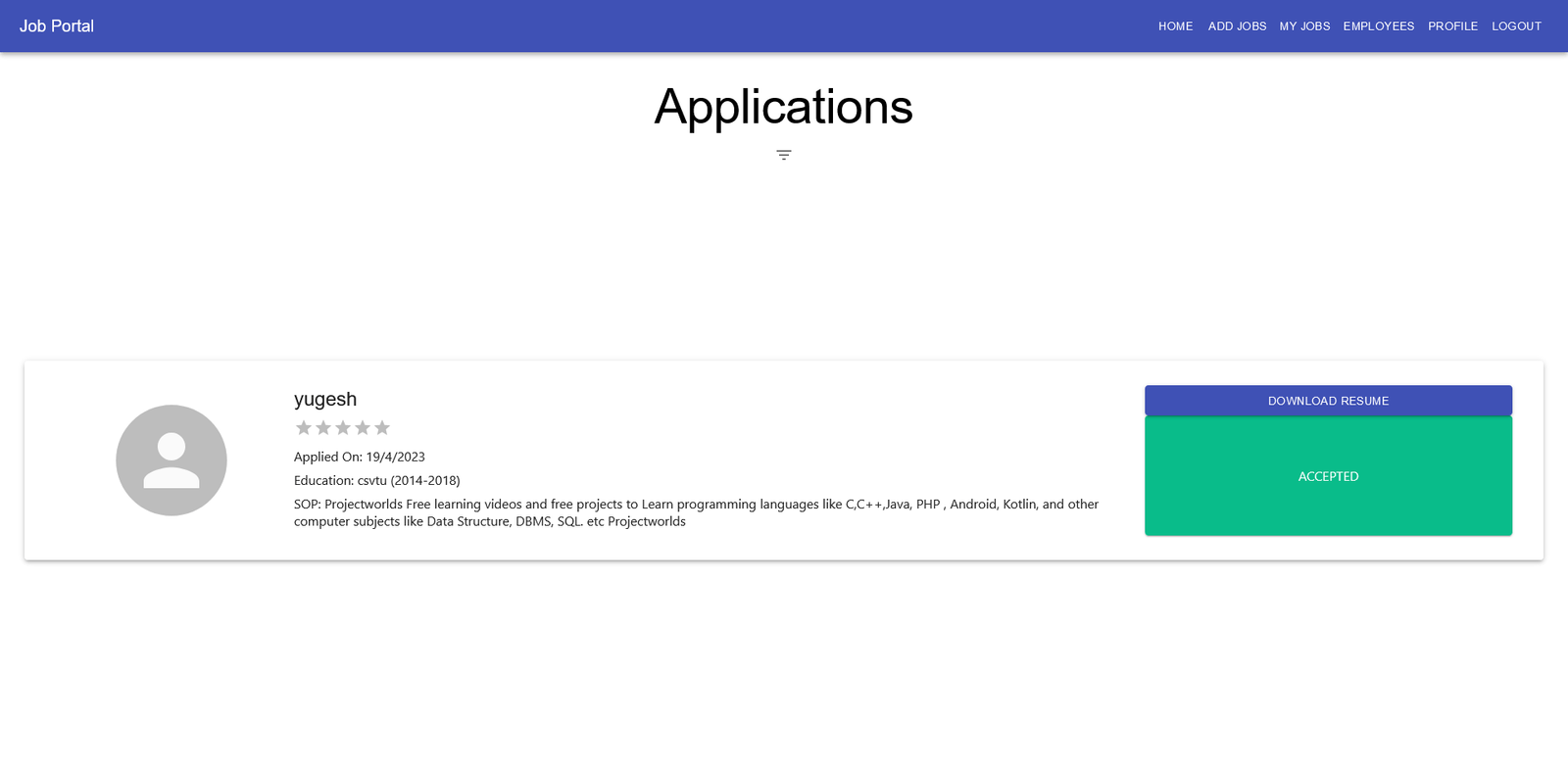
Task: Choose the fifth rating star
Action: click(382, 428)
